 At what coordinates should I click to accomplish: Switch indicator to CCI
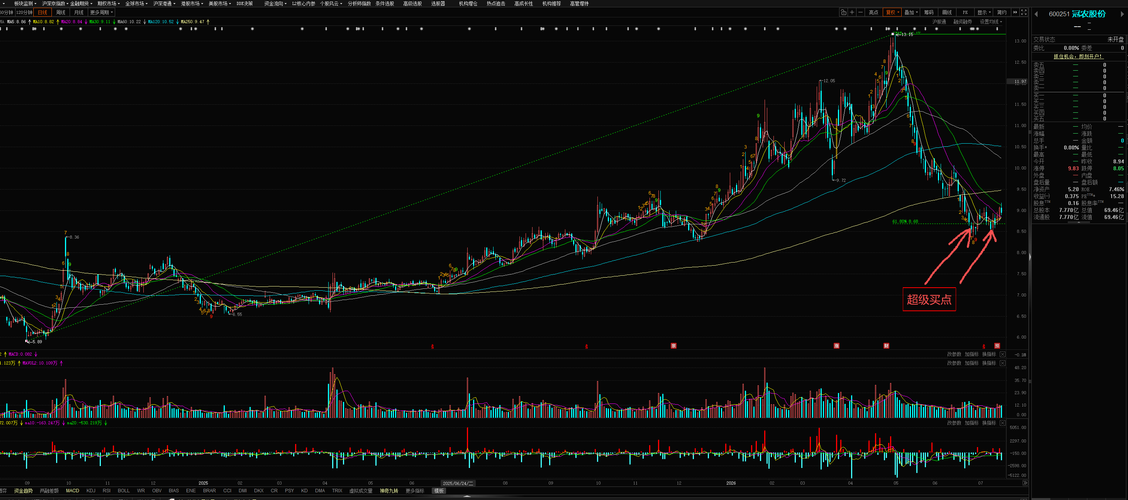227,491
